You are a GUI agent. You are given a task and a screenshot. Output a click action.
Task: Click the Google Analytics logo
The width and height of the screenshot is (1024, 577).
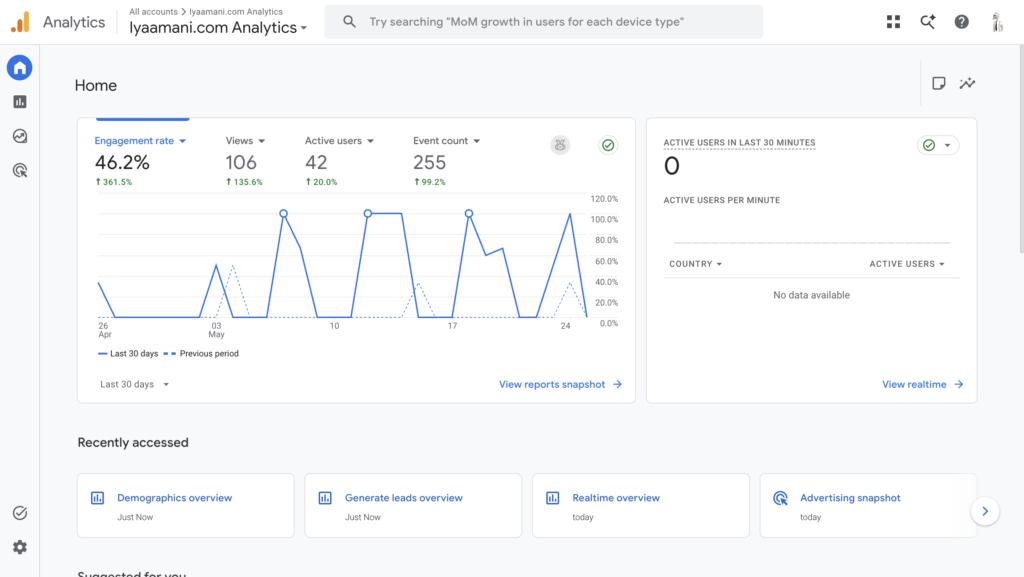(x=20, y=22)
